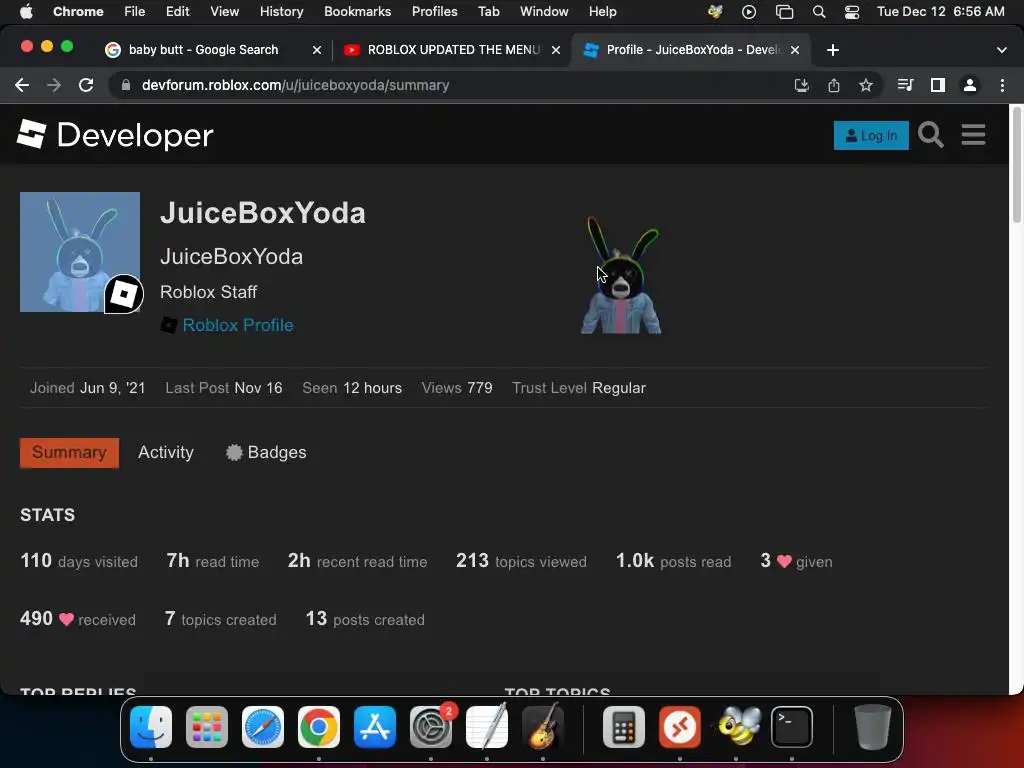Open the Window menu

point(544,11)
